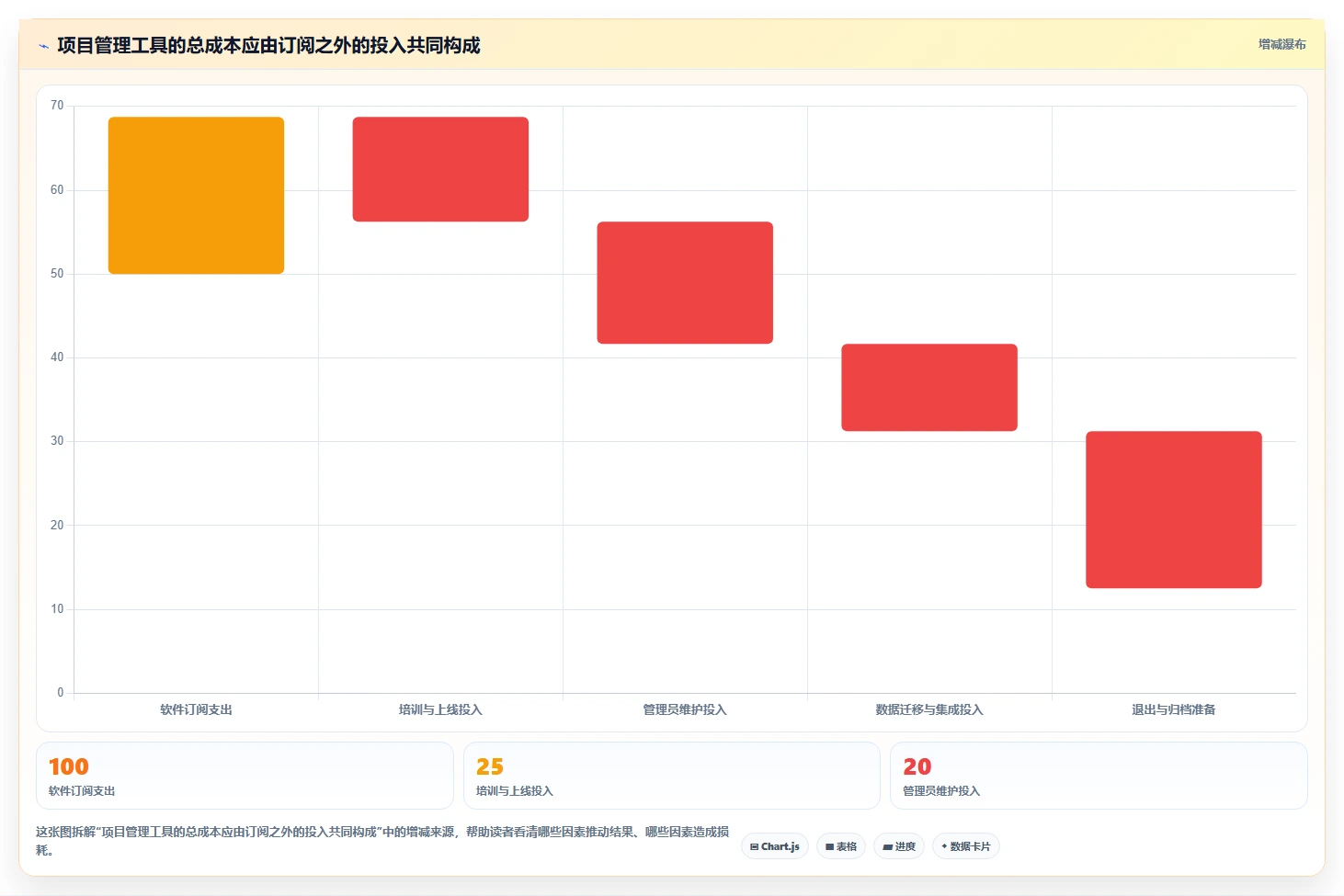Click the red 退出与归档准备 bar
This screenshot has height=896, width=1344.
point(1174,509)
